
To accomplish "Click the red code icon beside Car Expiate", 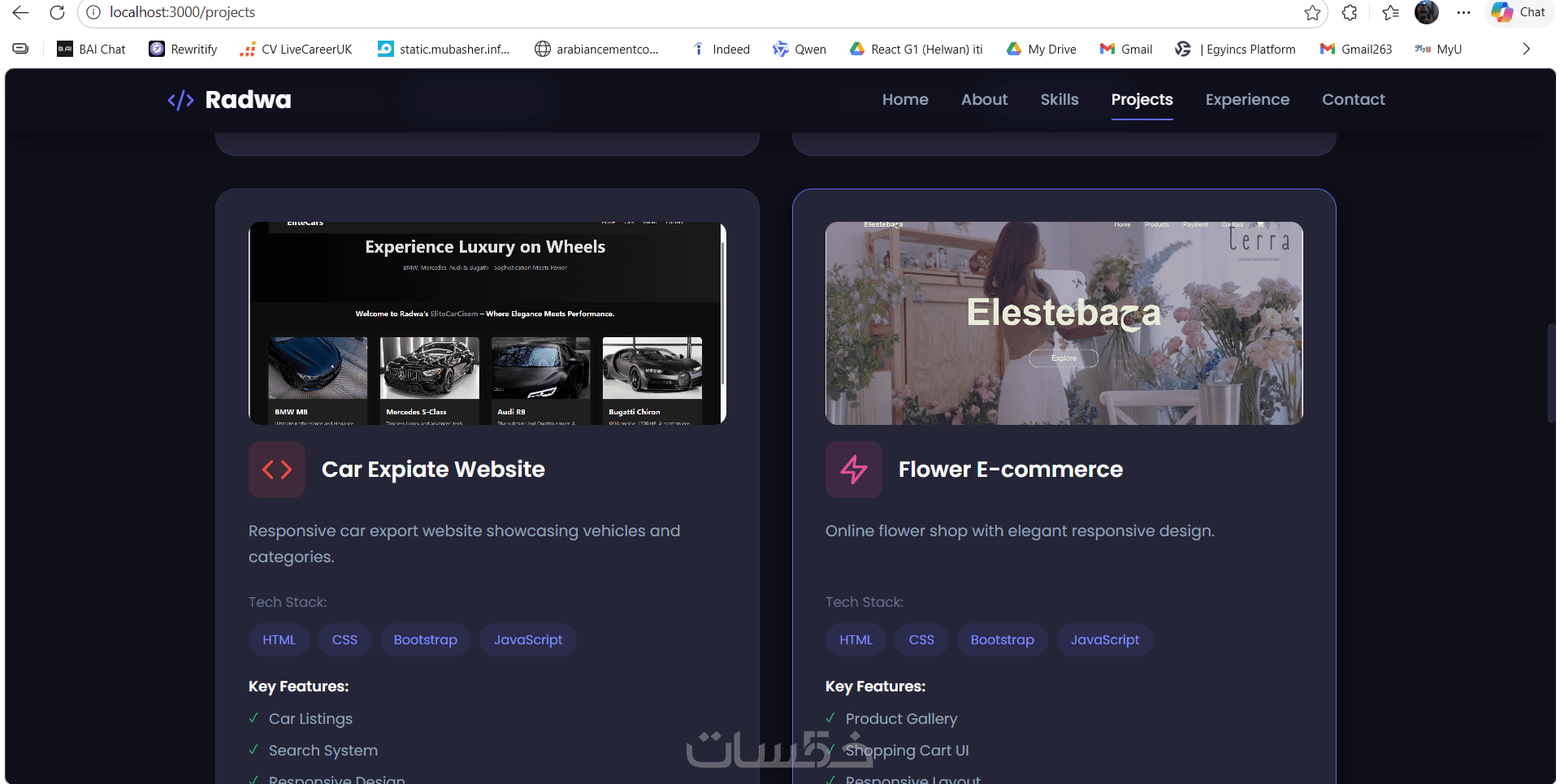I will point(277,470).
